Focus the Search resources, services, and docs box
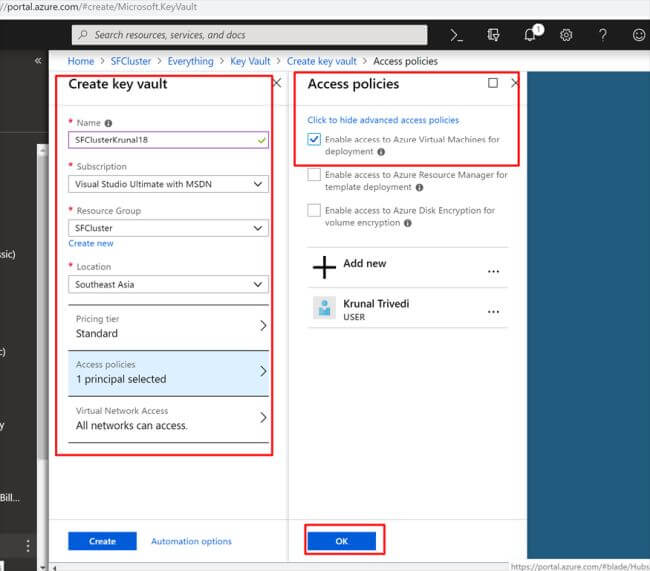650x571 pixels. pos(250,35)
